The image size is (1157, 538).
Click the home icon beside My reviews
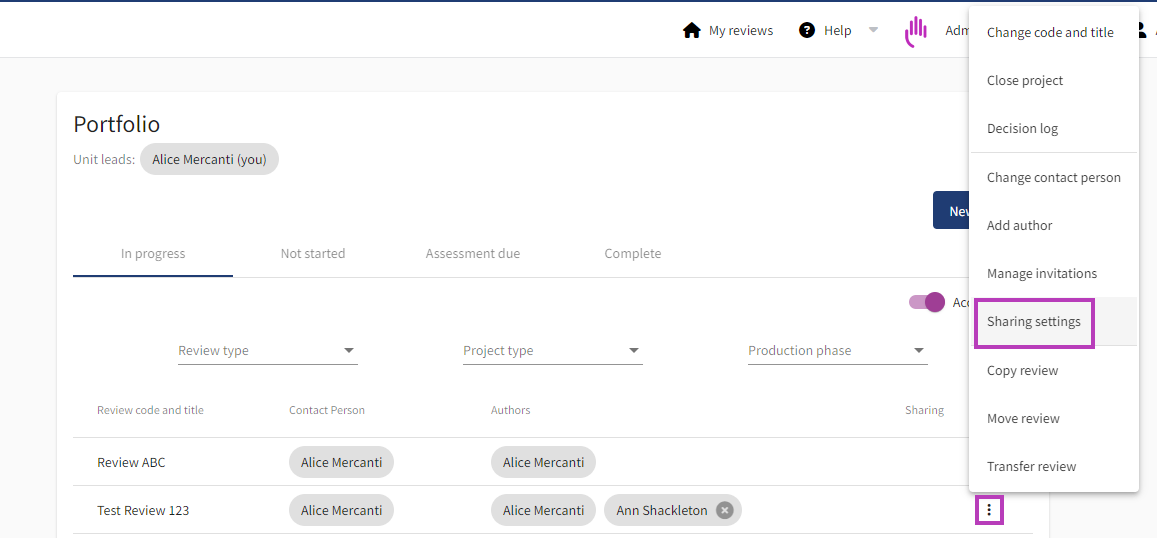click(691, 31)
